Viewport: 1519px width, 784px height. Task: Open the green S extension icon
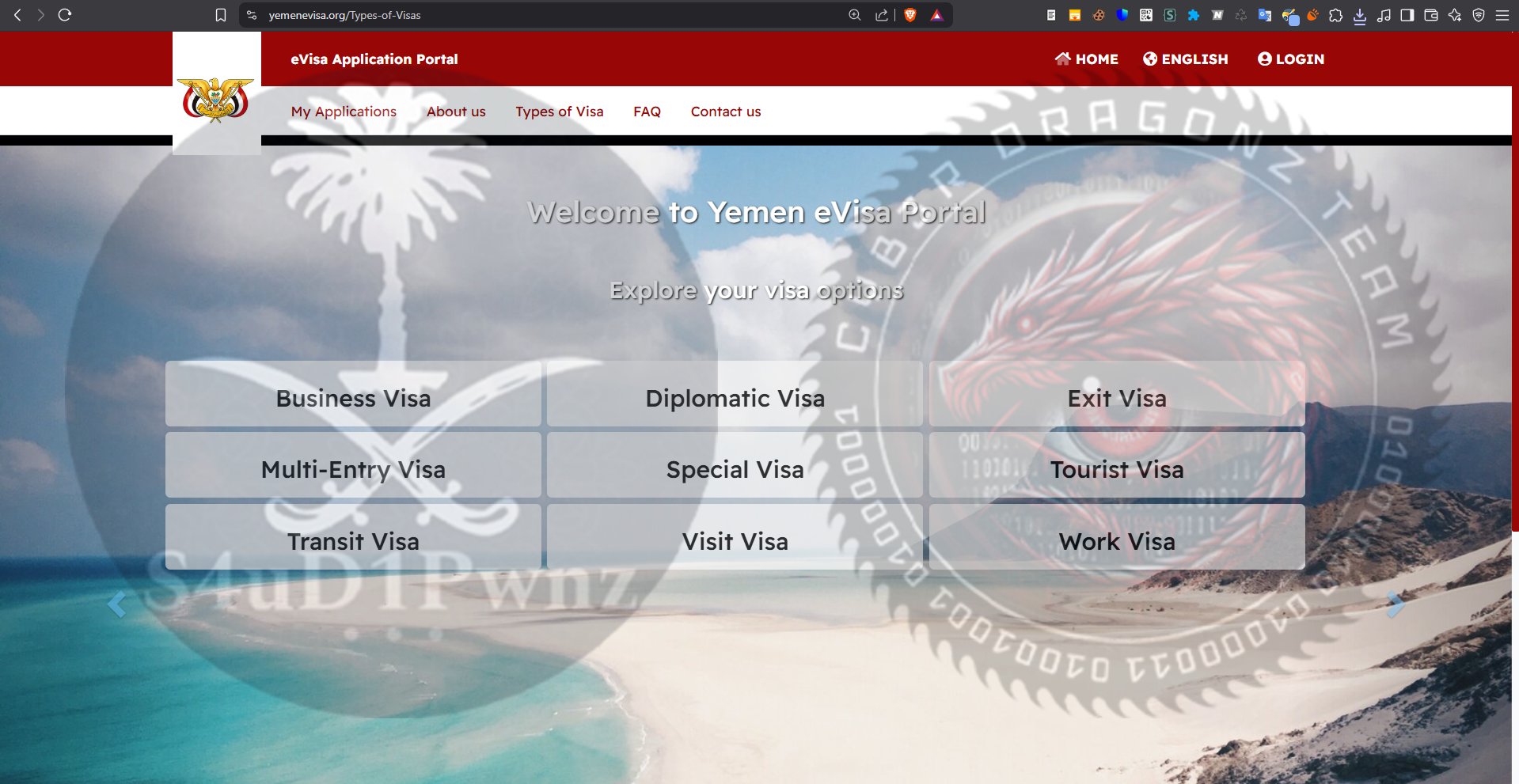(x=1170, y=15)
